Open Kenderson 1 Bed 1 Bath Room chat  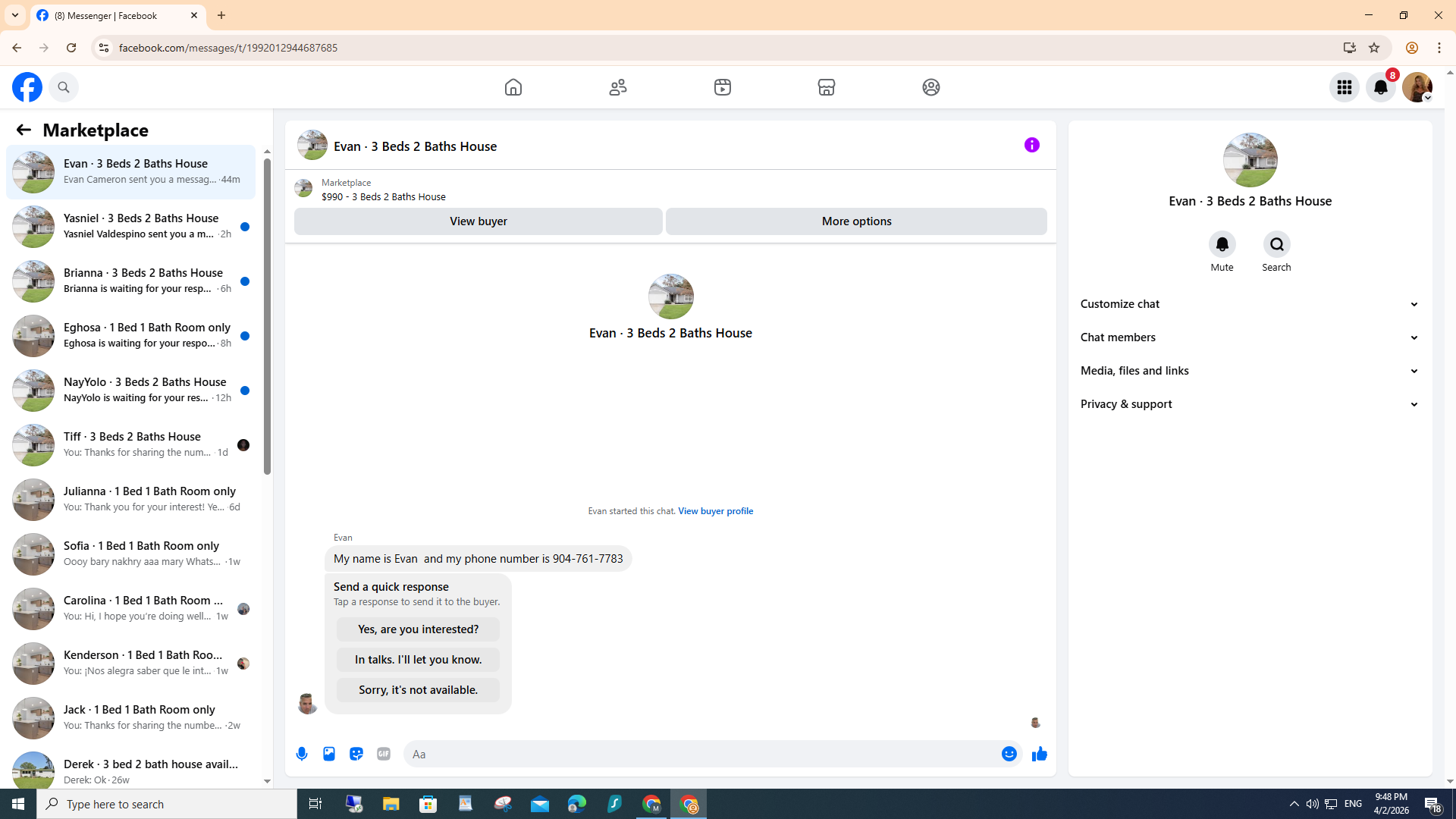(131, 664)
